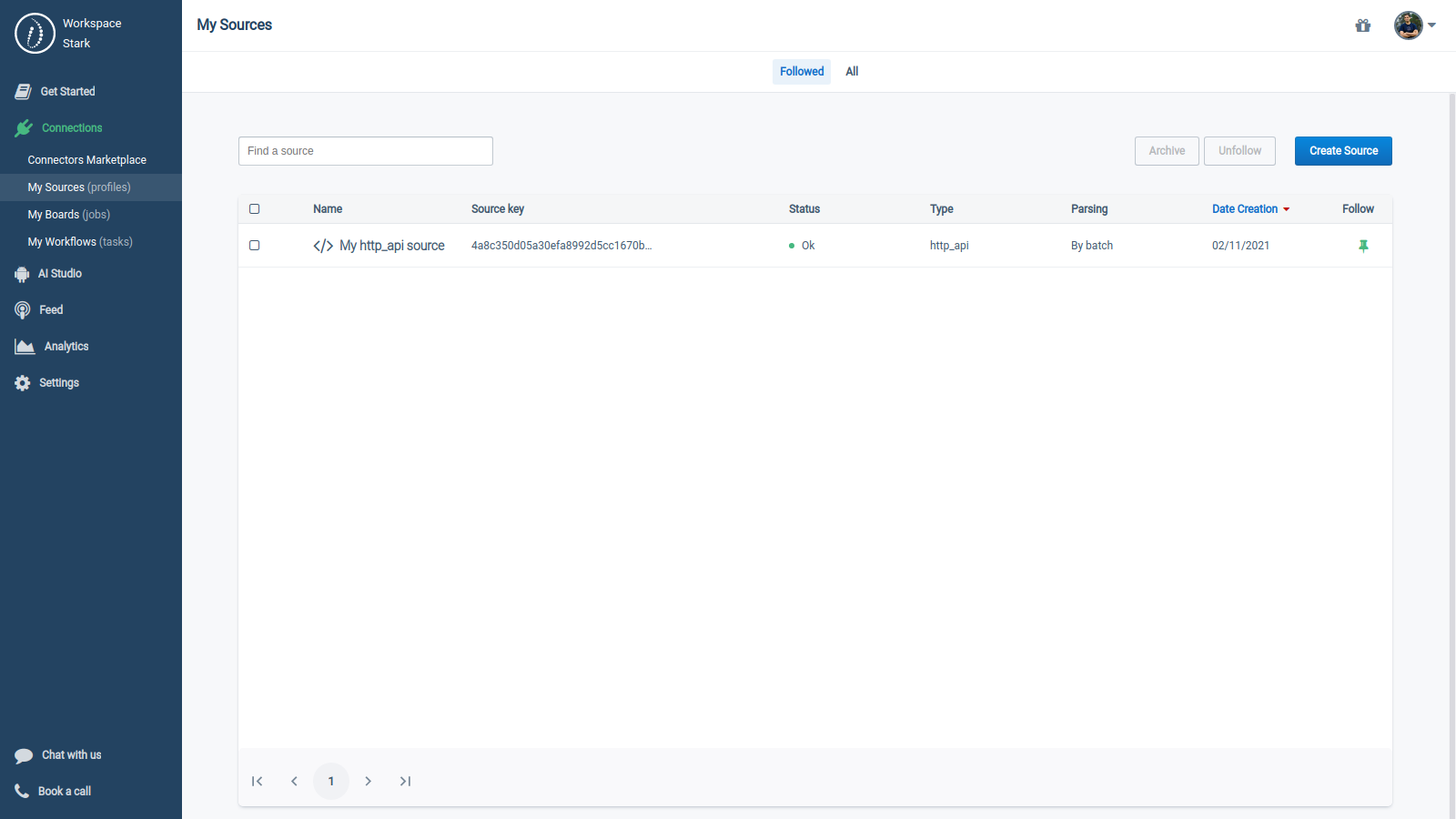Open the AI Studio menu label
This screenshot has height=819, width=1456.
(60, 274)
